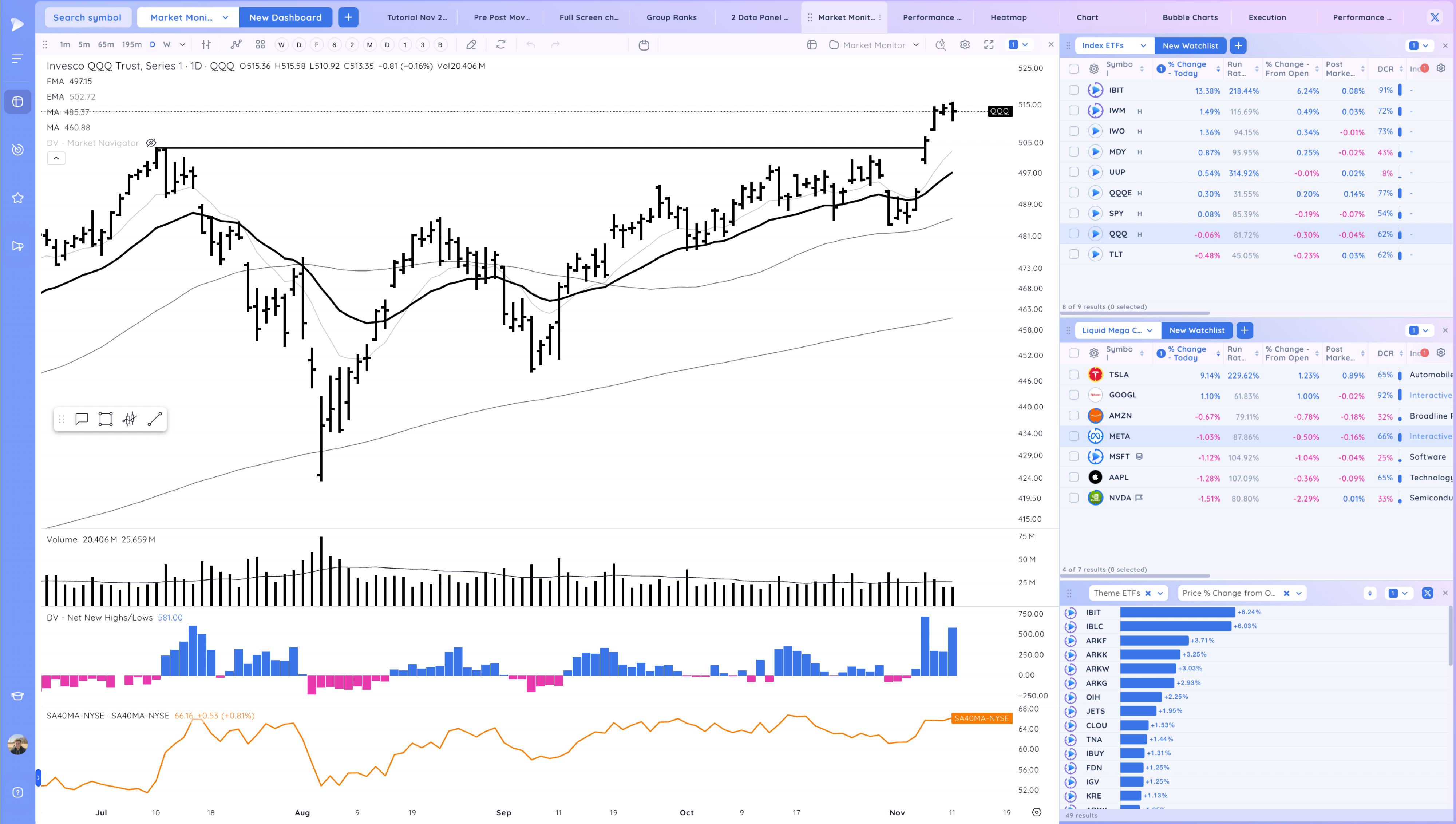Open the indicators icon in chart toolbar

(236, 45)
